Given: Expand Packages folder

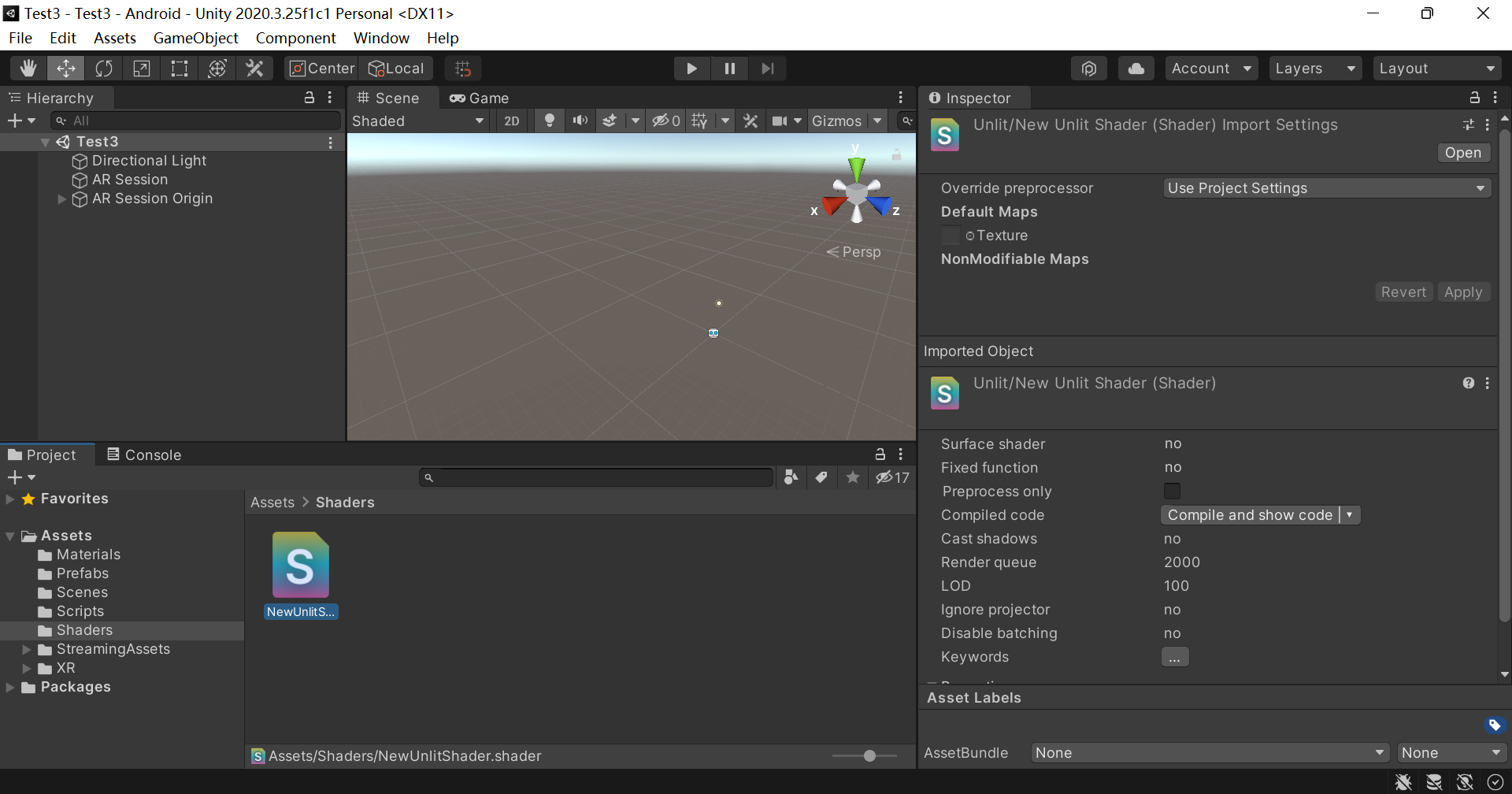Looking at the screenshot, I should pos(10,687).
